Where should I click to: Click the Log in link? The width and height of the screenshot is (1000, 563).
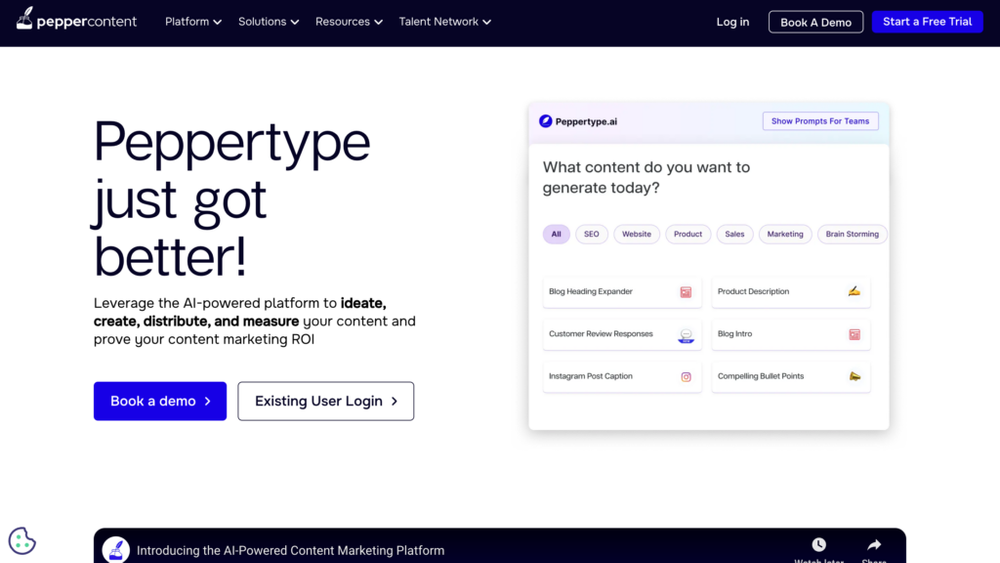click(x=733, y=22)
